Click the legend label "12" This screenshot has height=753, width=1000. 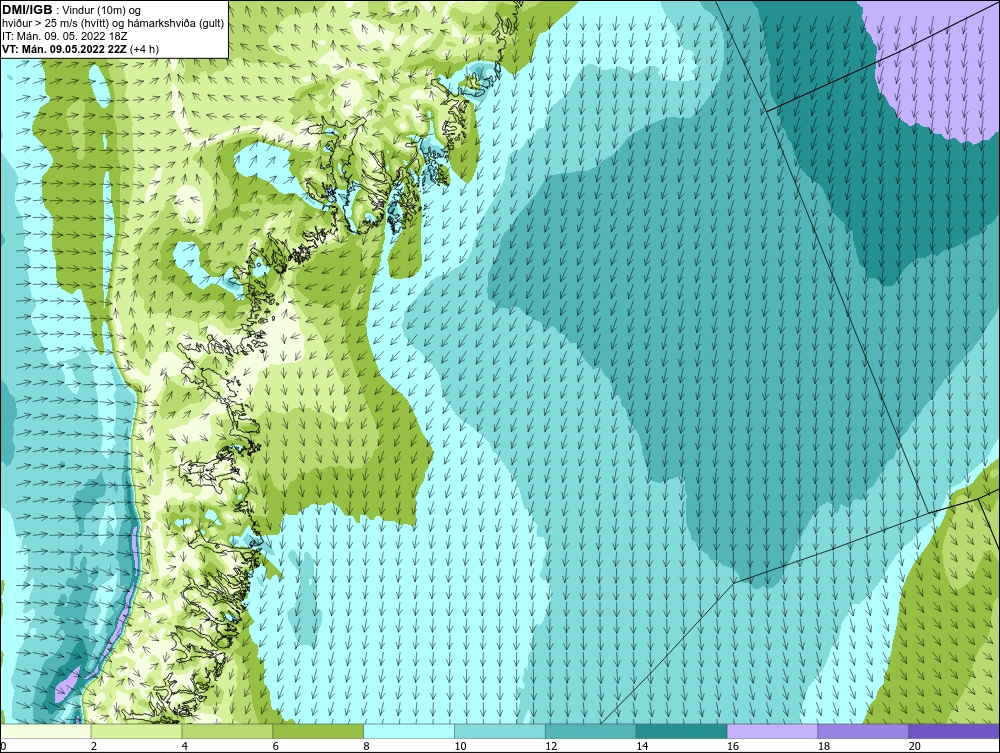(x=551, y=746)
